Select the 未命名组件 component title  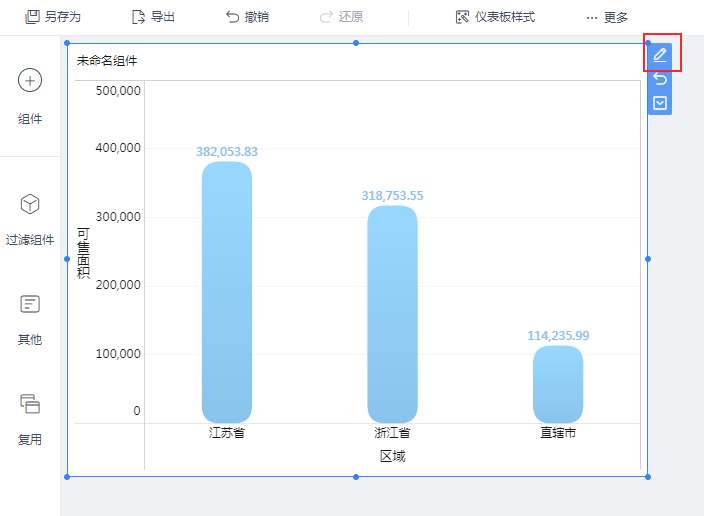tap(107, 61)
